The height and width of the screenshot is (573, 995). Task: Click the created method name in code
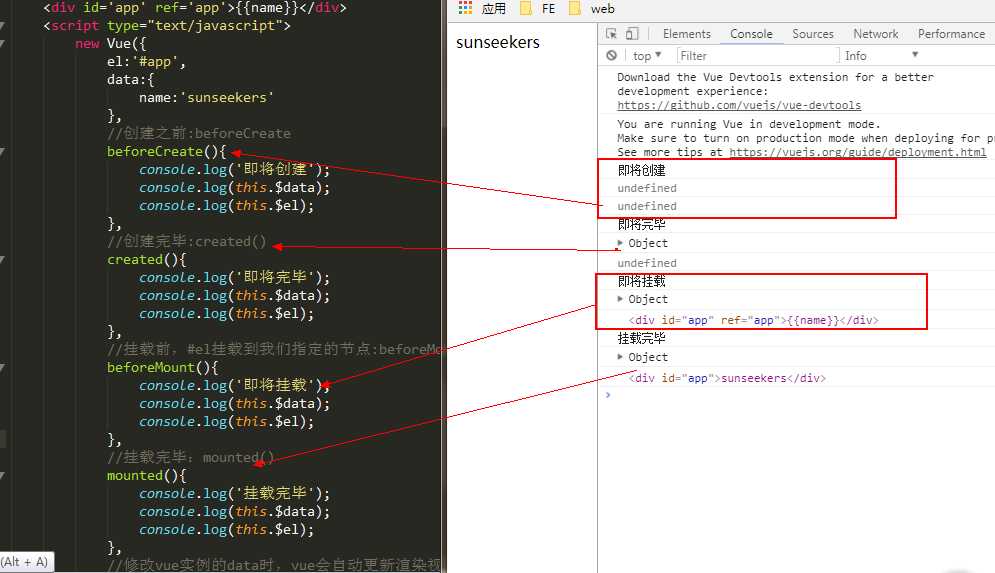tap(135, 260)
